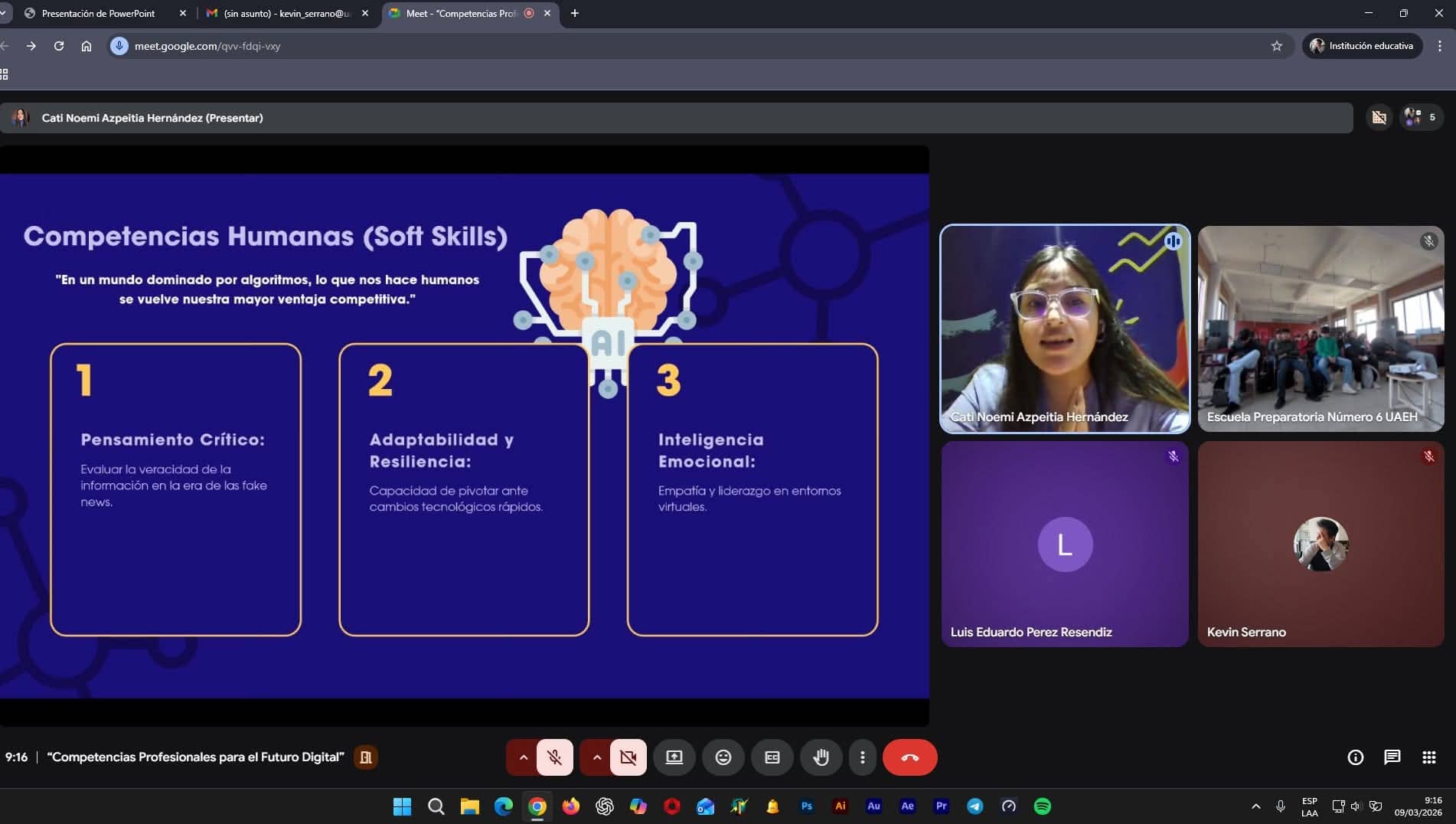Open Spotify from the taskbar

click(x=1042, y=806)
